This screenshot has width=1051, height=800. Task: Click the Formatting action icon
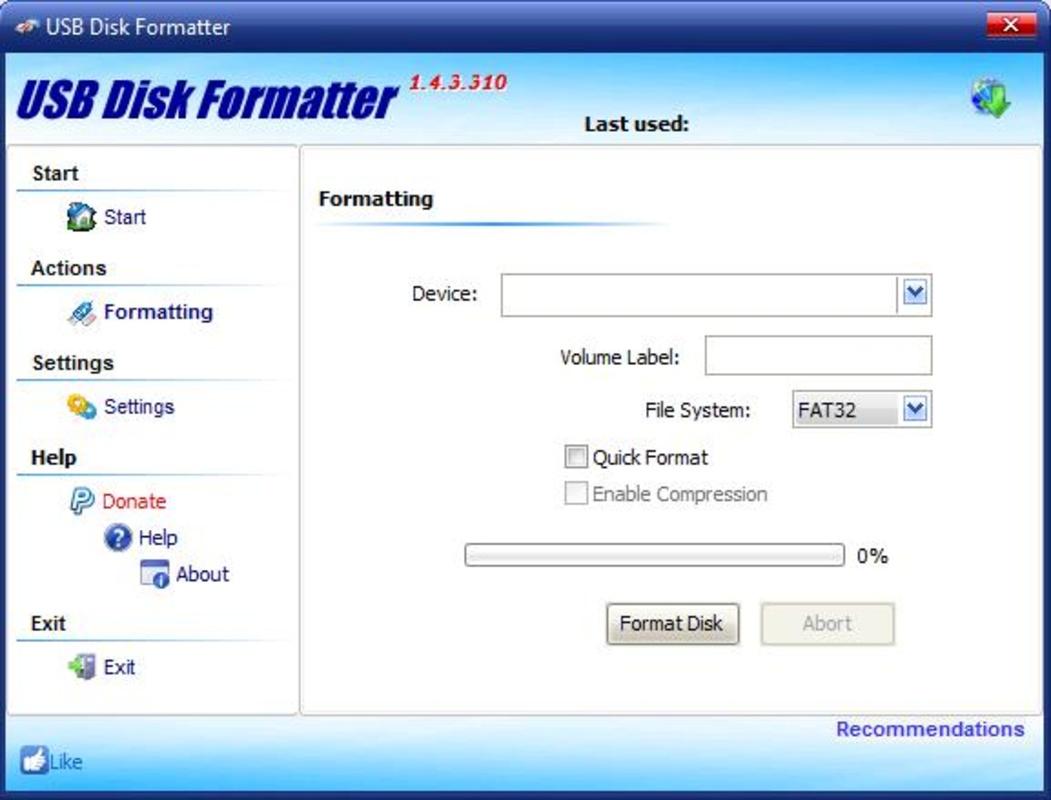[x=85, y=312]
